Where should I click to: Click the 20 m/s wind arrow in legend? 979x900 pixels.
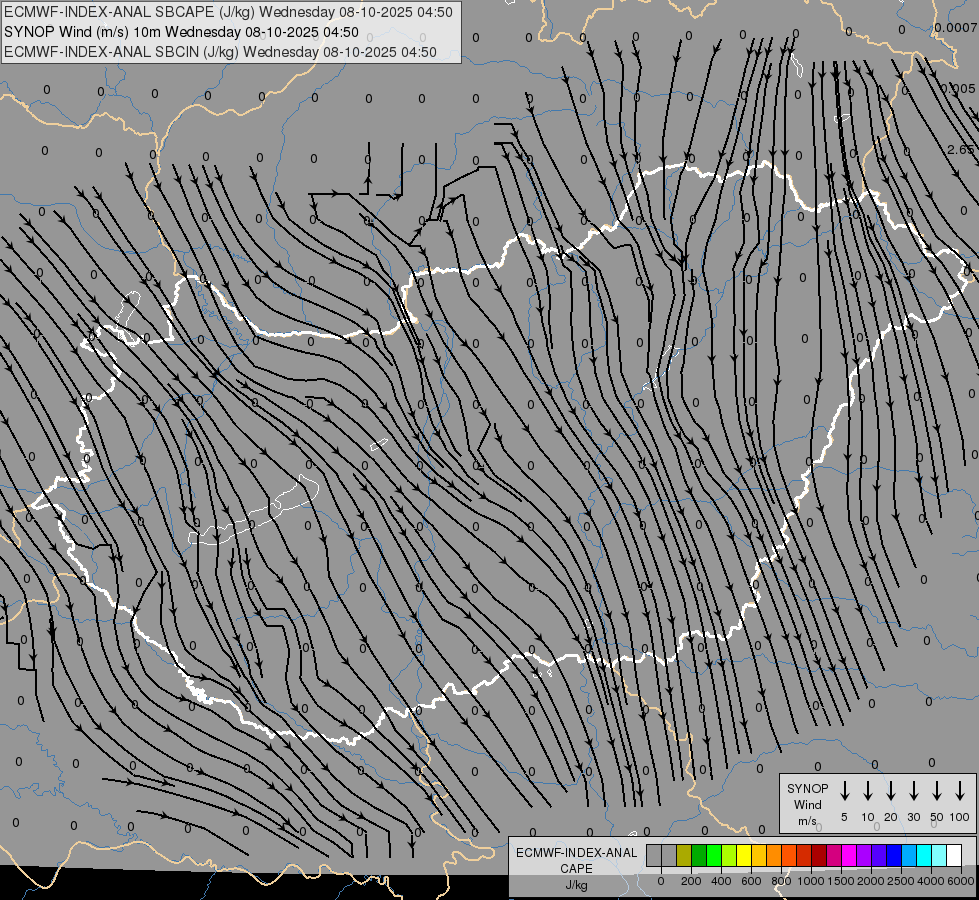point(891,790)
